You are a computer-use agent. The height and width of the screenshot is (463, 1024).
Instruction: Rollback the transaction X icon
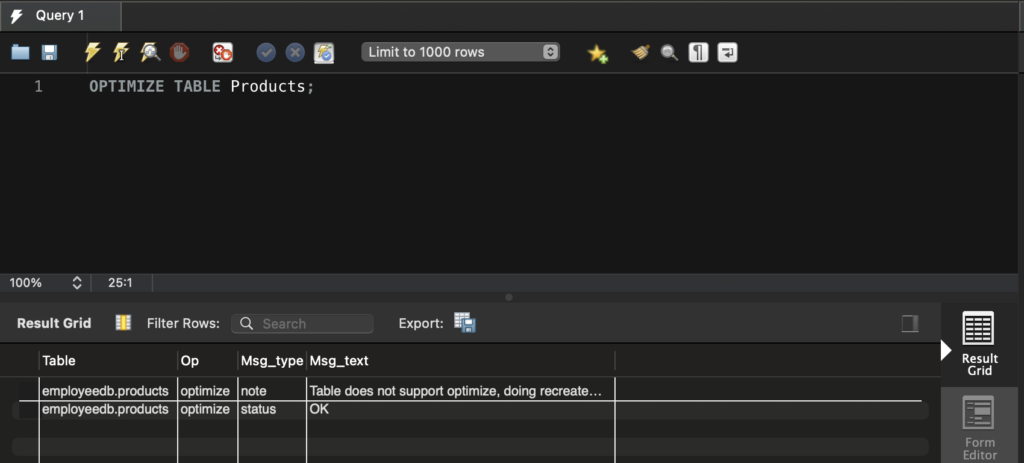(295, 53)
